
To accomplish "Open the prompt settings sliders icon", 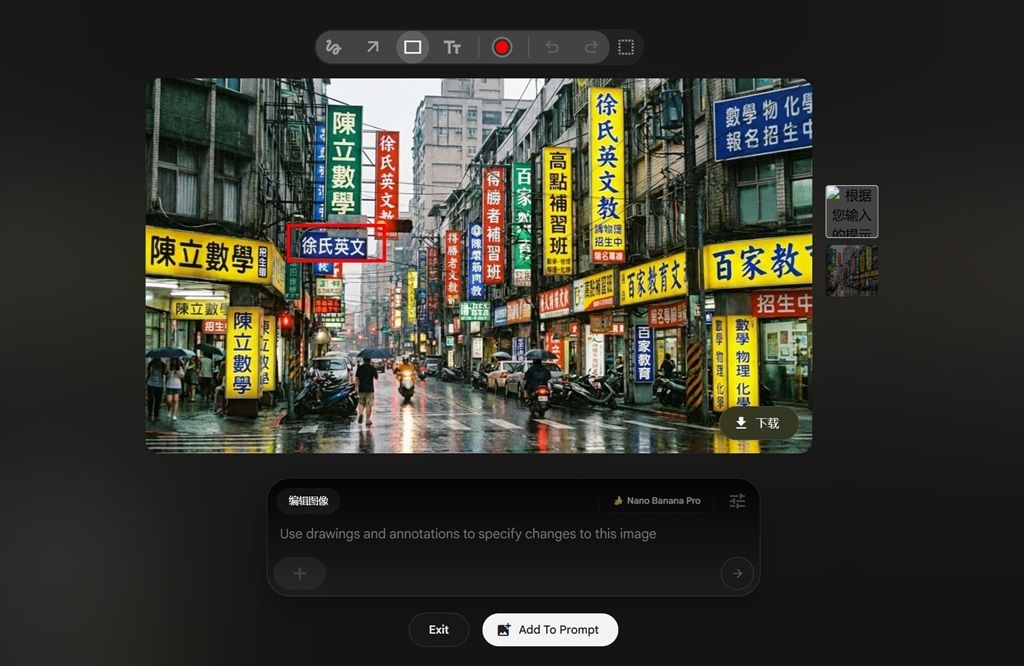I will (x=737, y=501).
